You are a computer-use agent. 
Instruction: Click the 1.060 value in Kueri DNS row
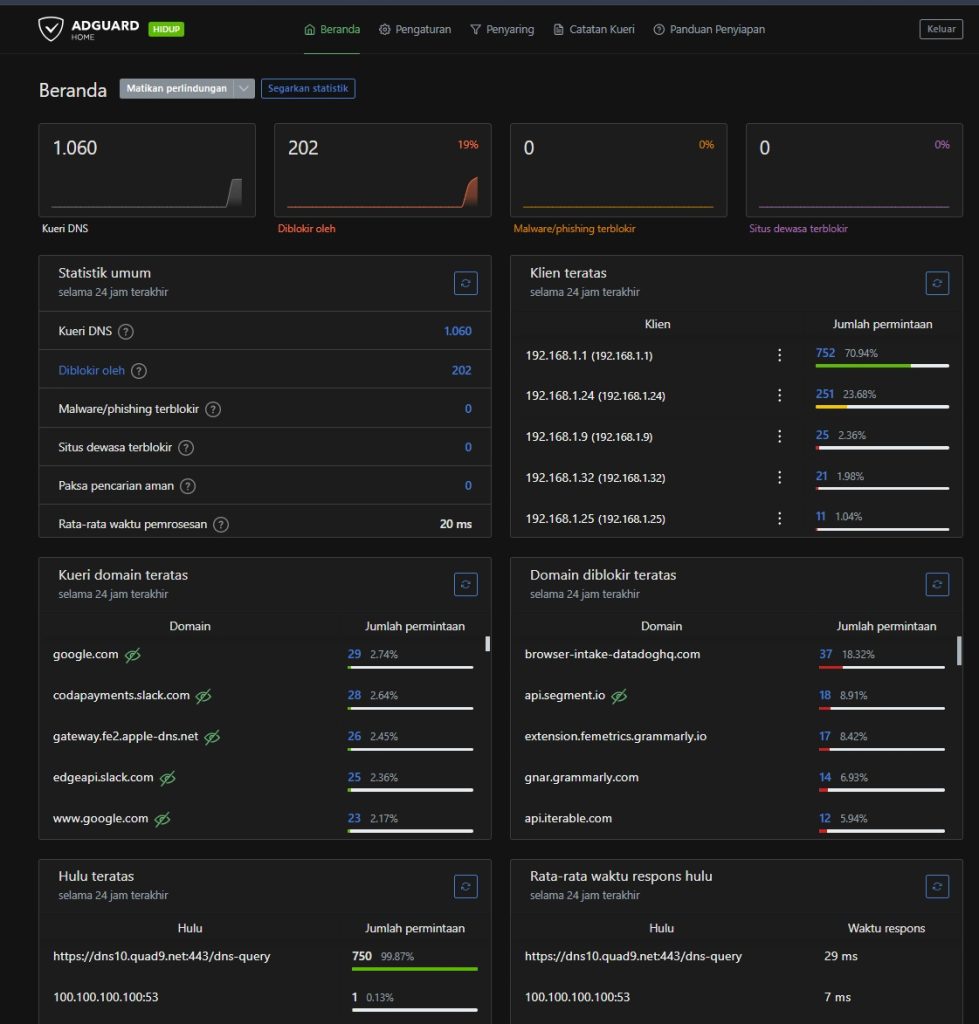tap(458, 331)
